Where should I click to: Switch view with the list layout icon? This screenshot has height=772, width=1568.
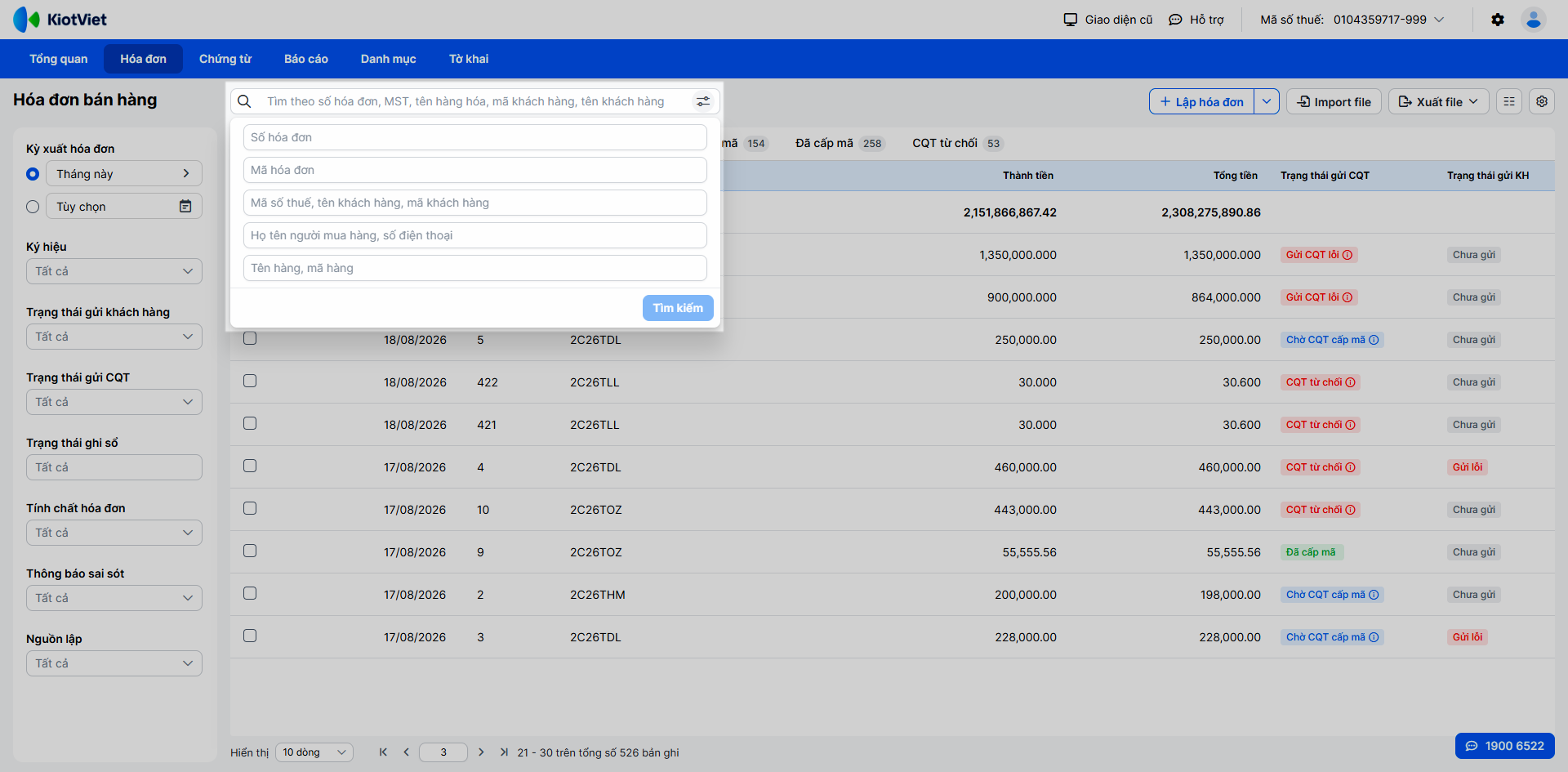[x=1509, y=101]
